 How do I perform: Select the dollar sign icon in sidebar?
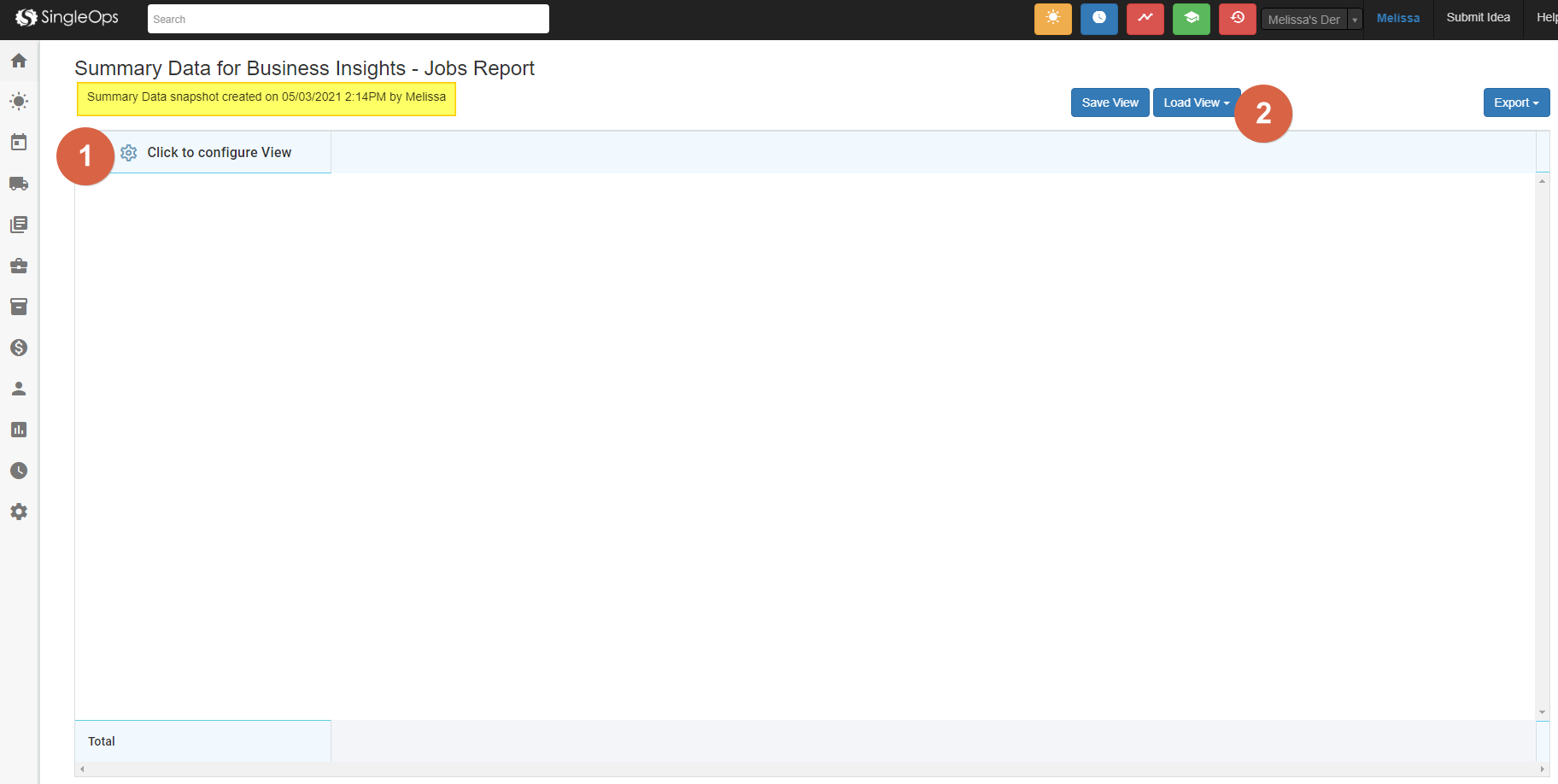tap(19, 348)
